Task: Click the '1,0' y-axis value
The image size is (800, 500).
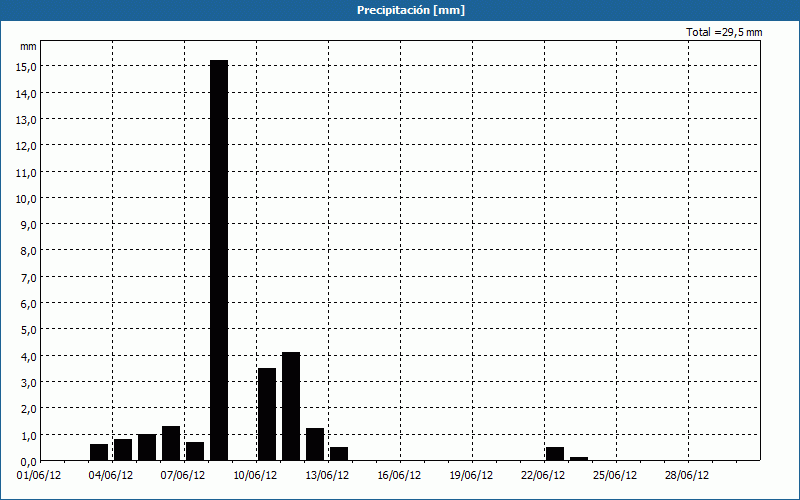Action: click(x=28, y=436)
